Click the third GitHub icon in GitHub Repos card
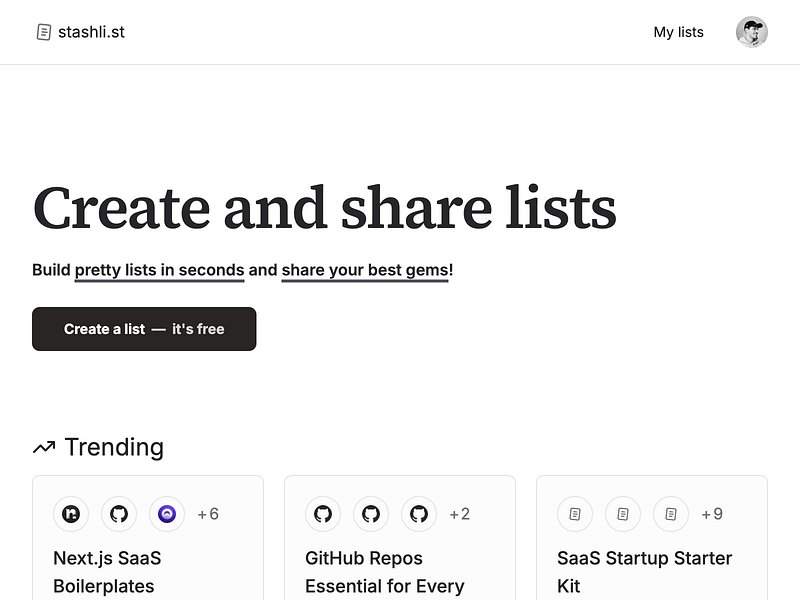800x600 pixels. pos(419,514)
